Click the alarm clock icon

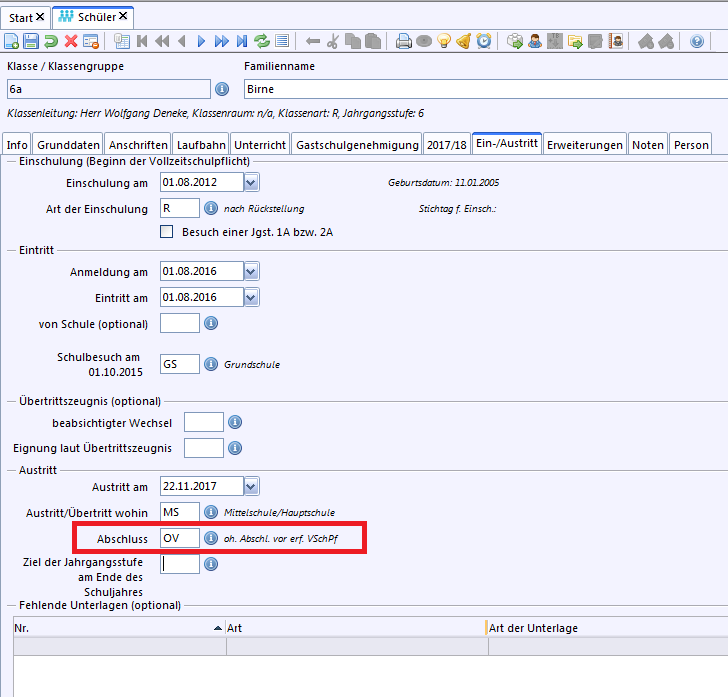(484, 41)
